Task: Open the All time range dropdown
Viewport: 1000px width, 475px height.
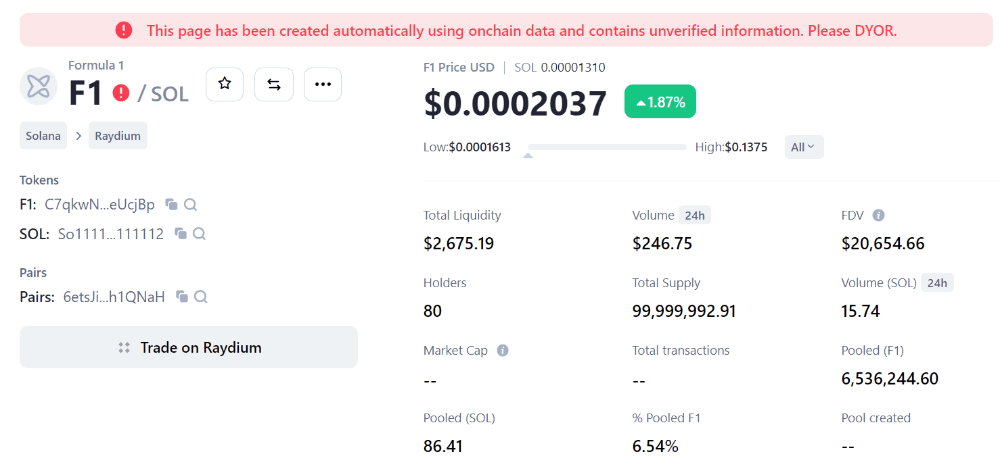Action: click(804, 147)
